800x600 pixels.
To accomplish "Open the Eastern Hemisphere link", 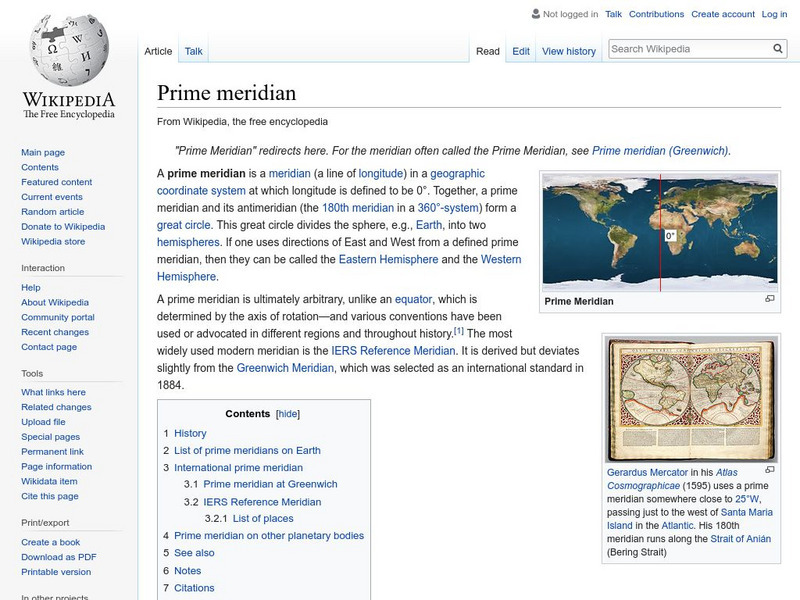I will [x=388, y=259].
